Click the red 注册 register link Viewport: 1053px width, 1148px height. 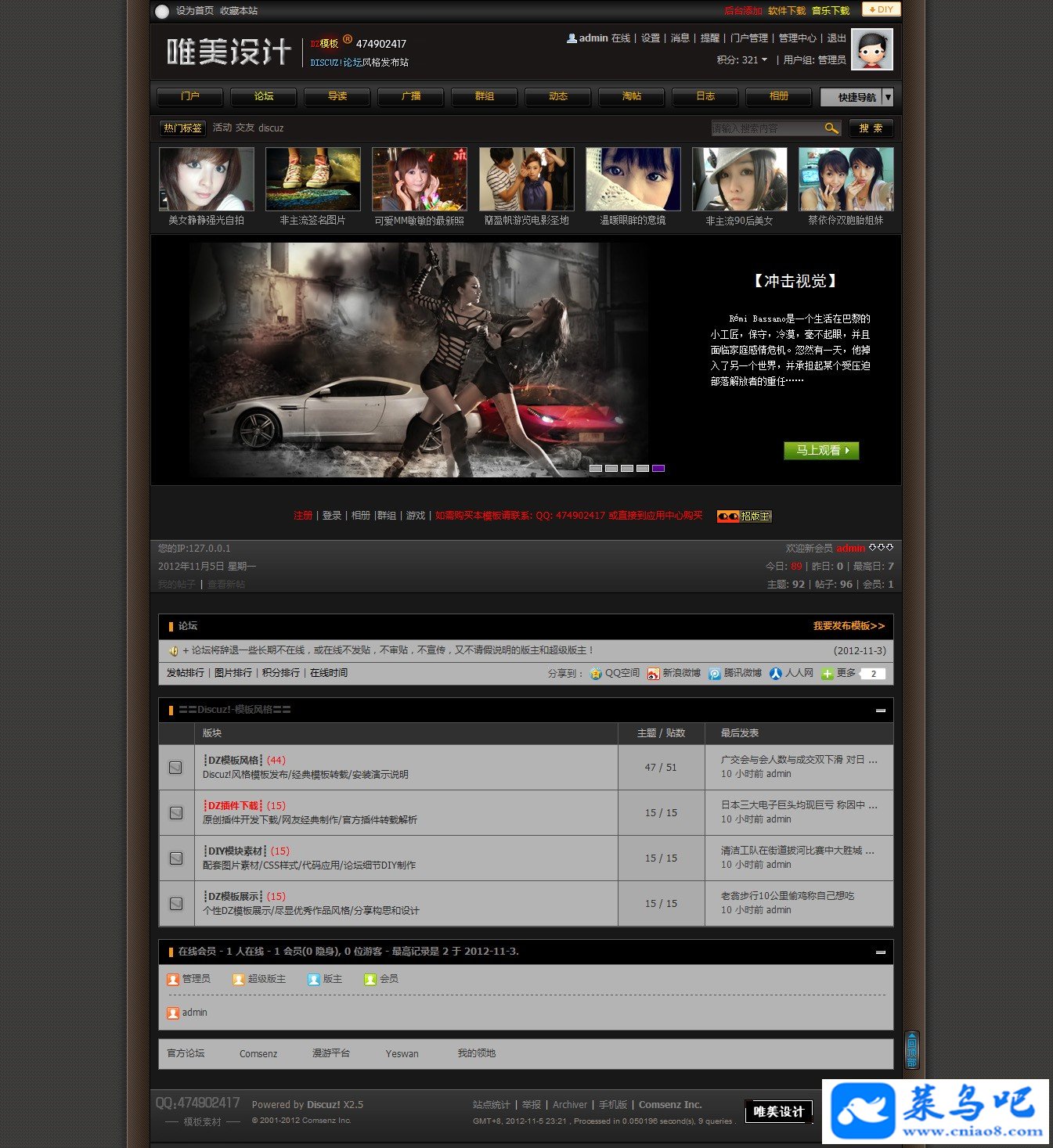(x=303, y=516)
